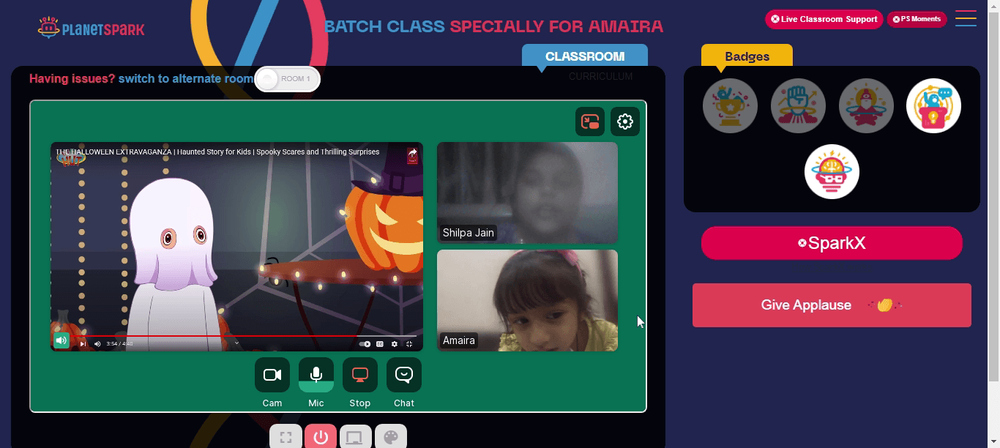Click the Halloween Extravaganza video title

click(217, 152)
